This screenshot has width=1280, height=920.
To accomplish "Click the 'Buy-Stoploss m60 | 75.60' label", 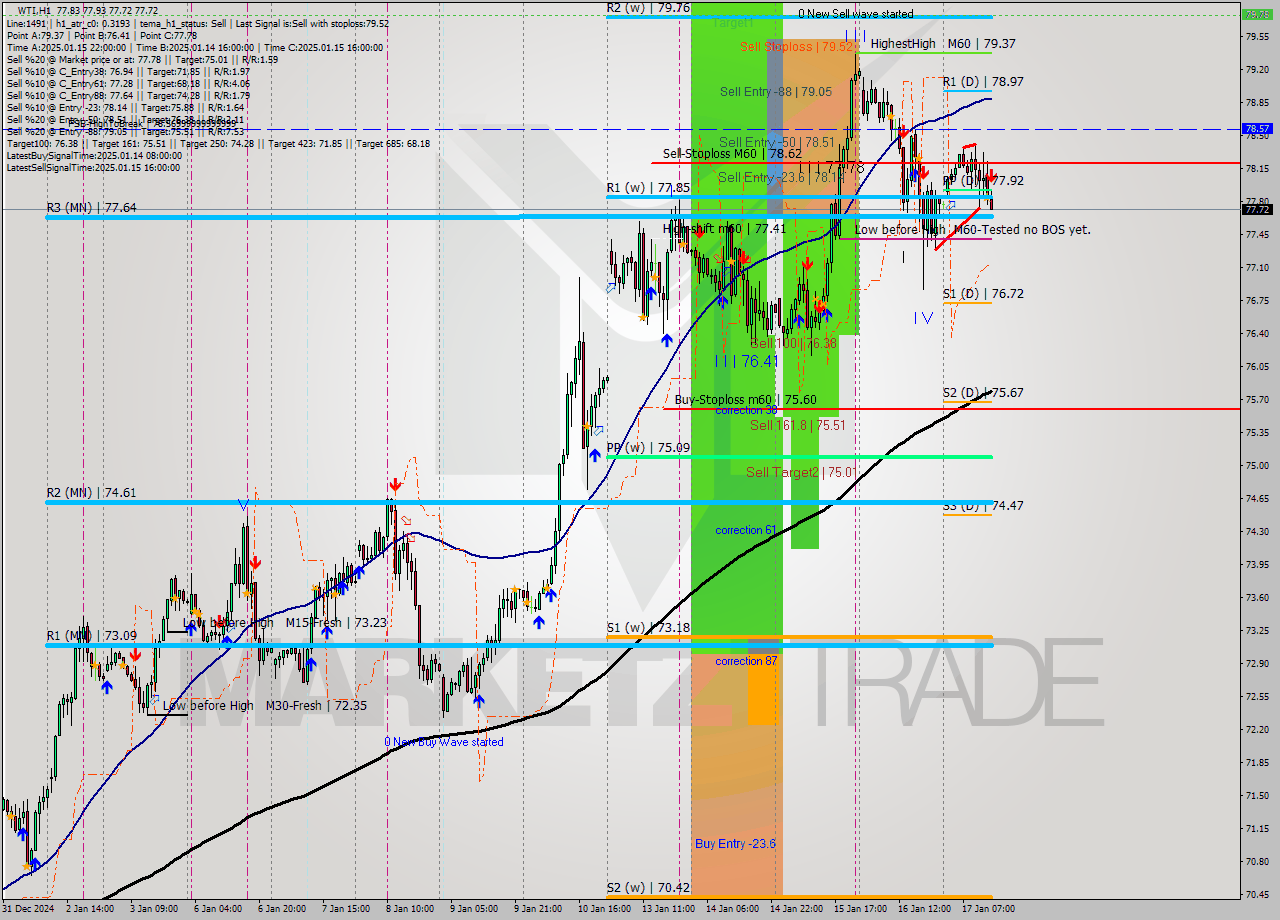I will [745, 399].
